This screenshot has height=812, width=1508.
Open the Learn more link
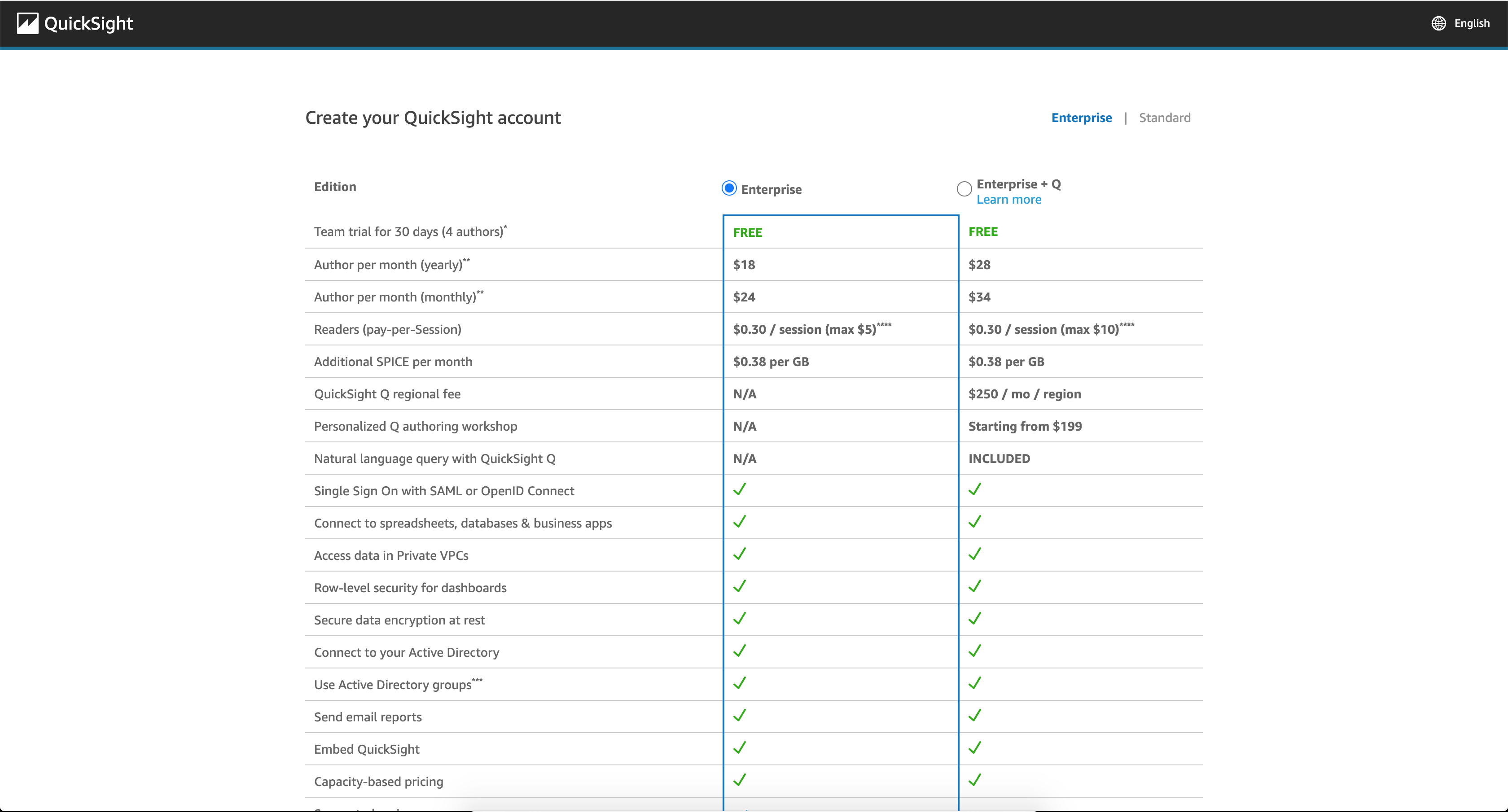click(x=1008, y=200)
